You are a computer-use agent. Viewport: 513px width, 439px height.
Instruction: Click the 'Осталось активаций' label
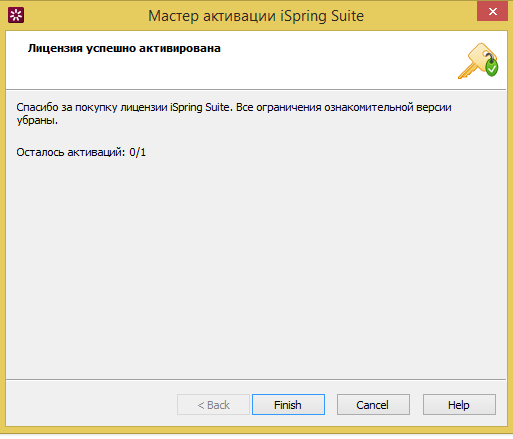coord(71,152)
